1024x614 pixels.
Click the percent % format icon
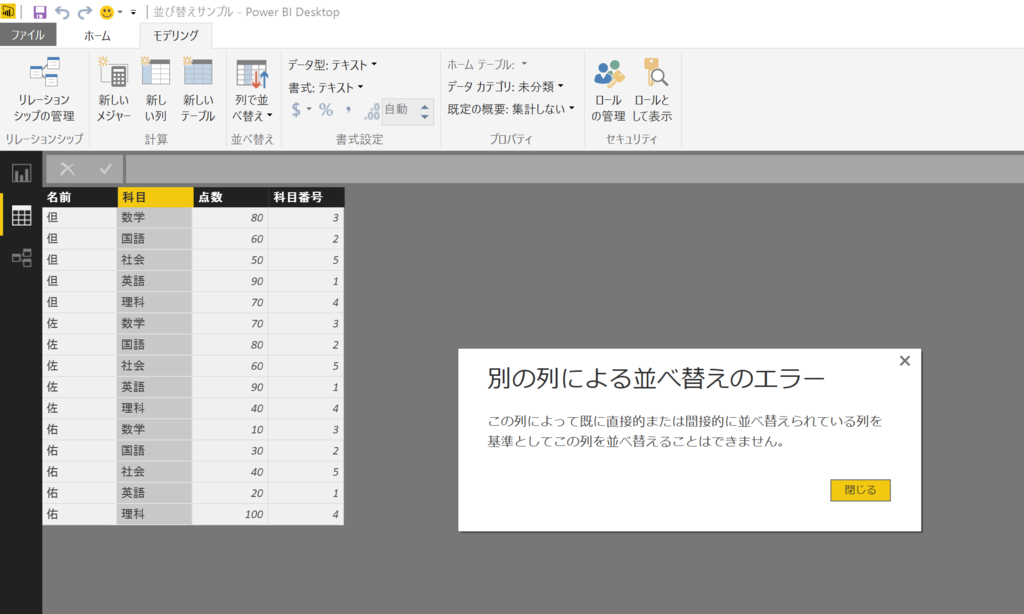[x=326, y=110]
